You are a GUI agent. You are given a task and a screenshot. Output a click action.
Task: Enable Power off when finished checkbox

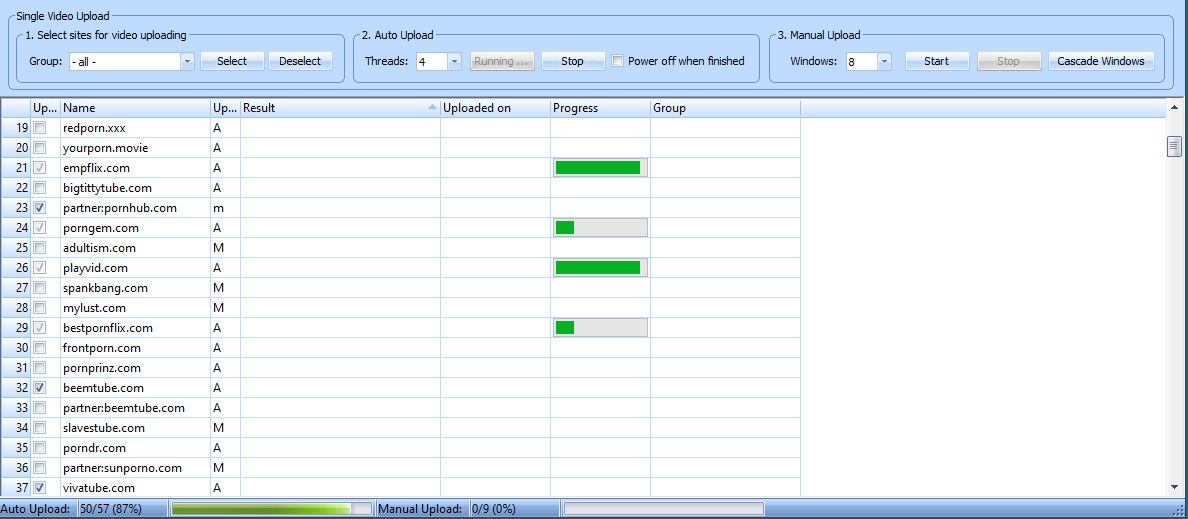point(617,61)
